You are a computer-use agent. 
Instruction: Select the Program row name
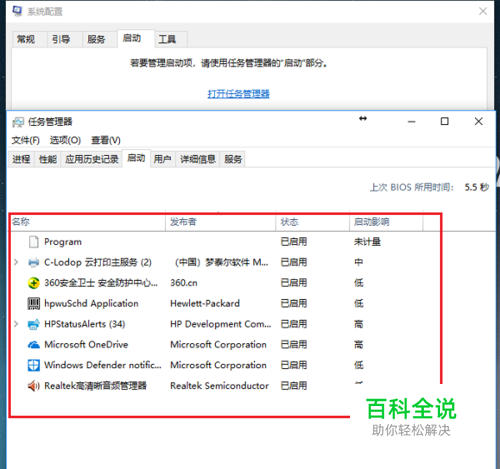click(63, 242)
